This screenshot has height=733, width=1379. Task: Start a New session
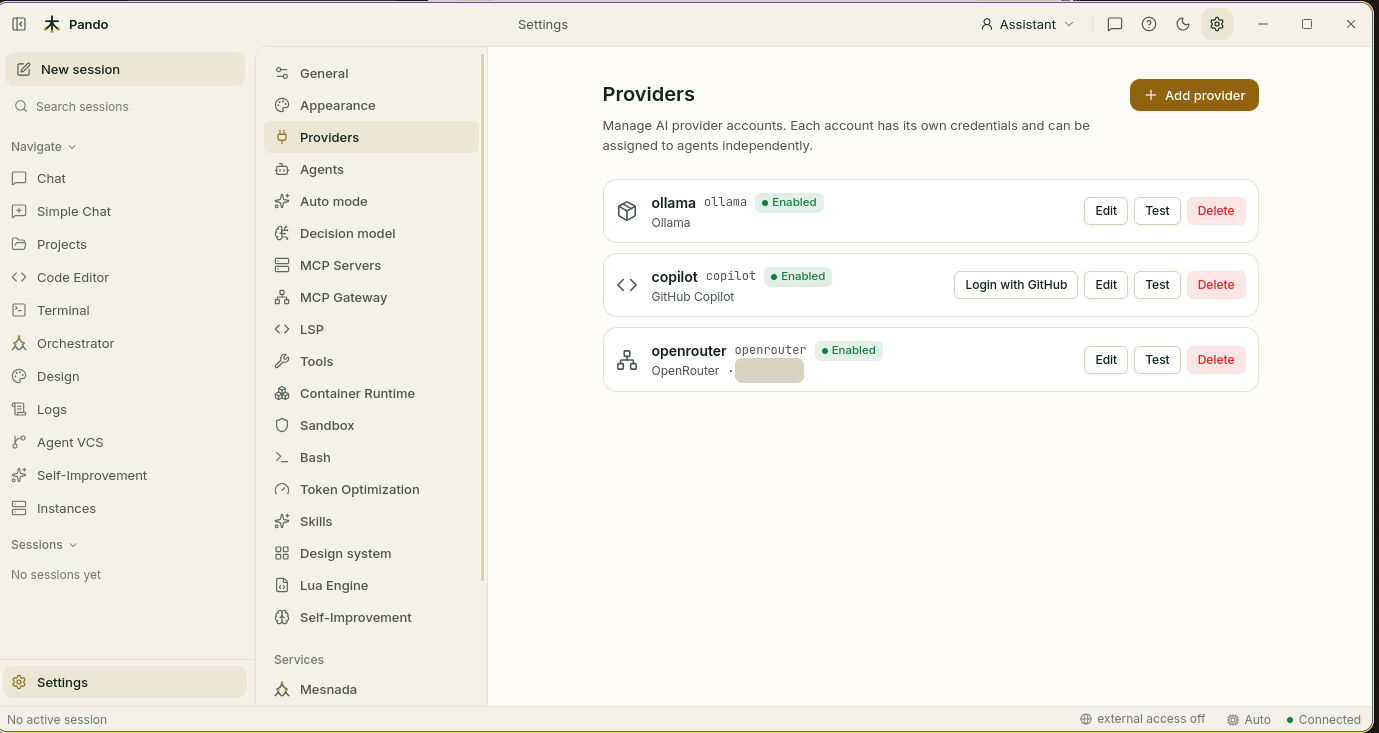tap(125, 69)
